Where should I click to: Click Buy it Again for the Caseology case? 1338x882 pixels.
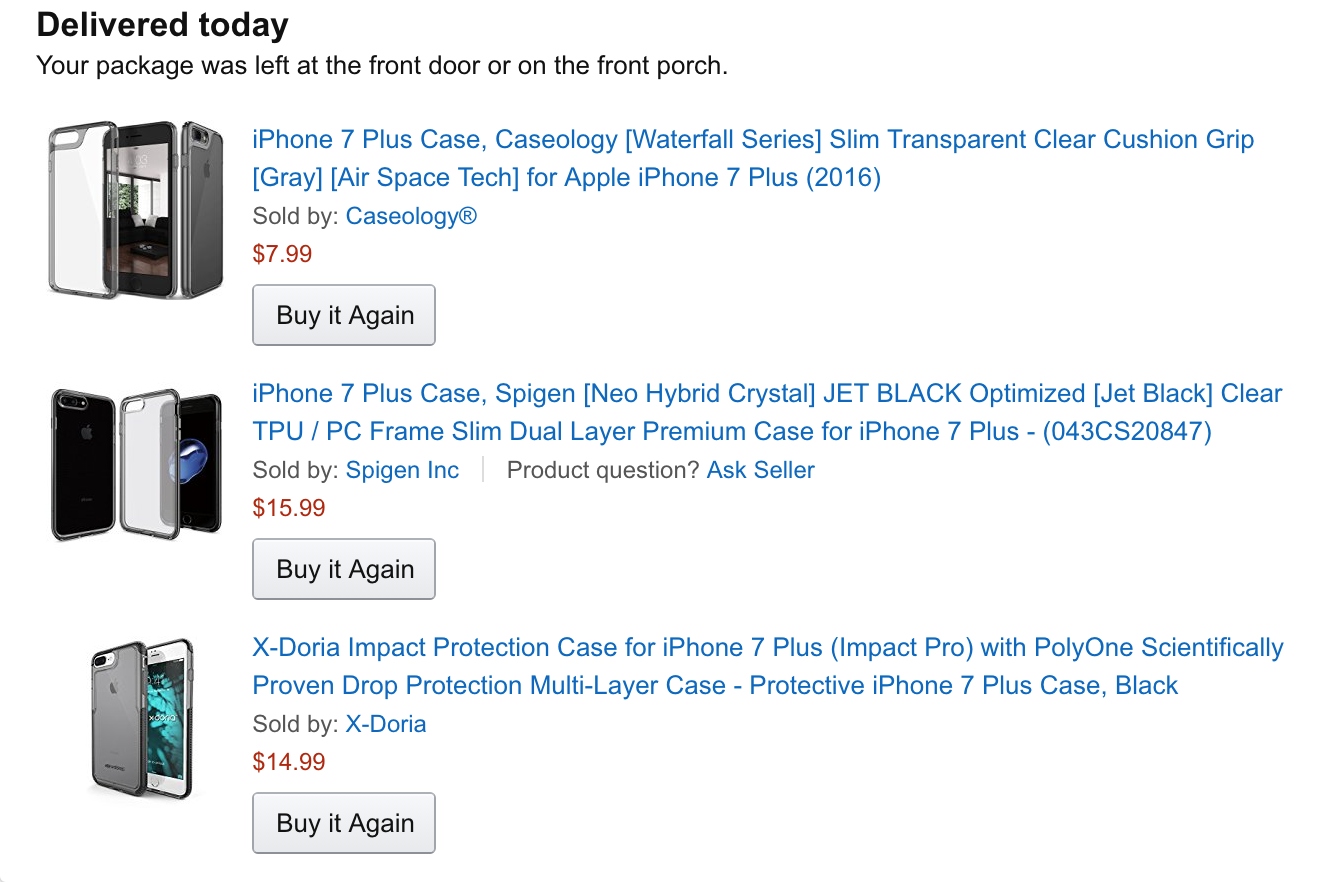pyautogui.click(x=344, y=315)
